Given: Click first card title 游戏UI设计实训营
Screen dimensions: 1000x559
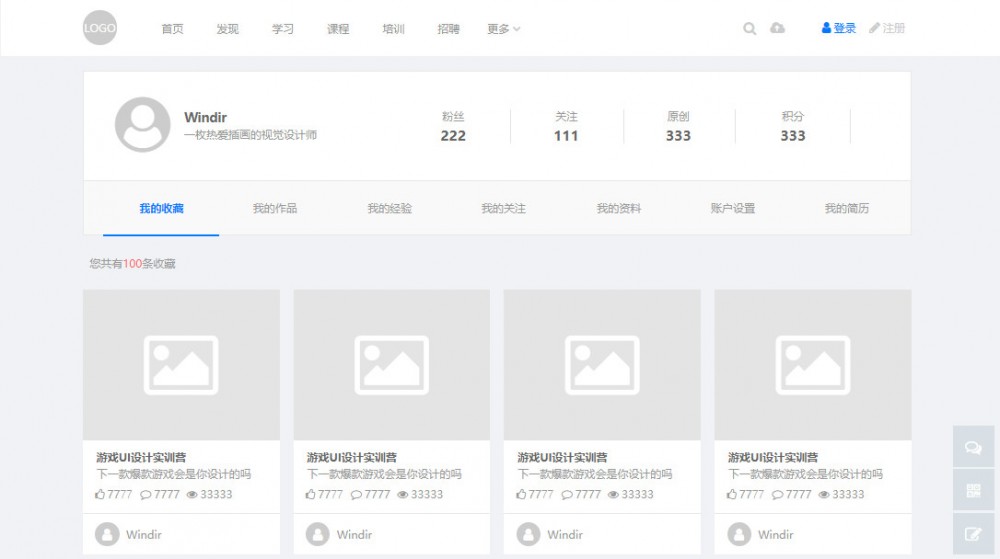Looking at the screenshot, I should 141,458.
